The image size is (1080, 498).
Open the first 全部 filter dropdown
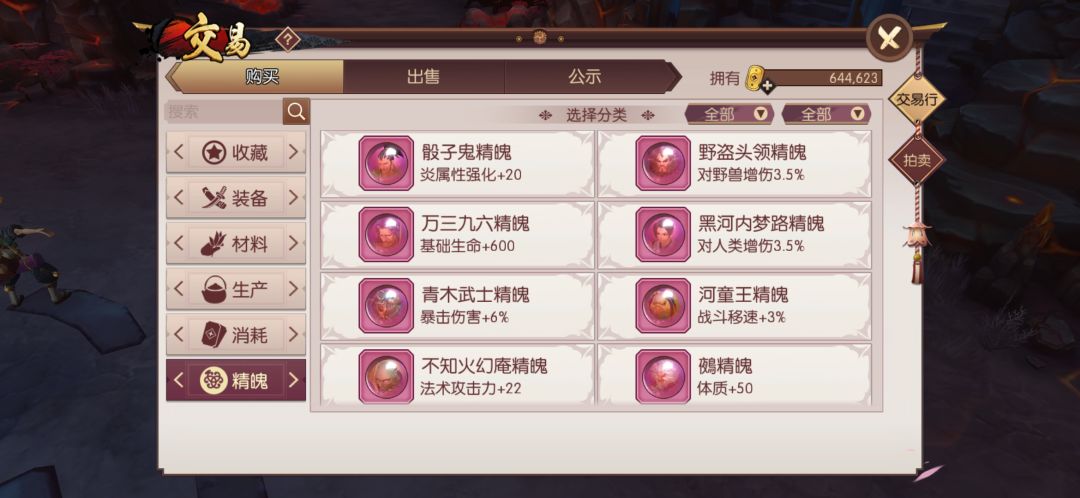click(x=729, y=114)
